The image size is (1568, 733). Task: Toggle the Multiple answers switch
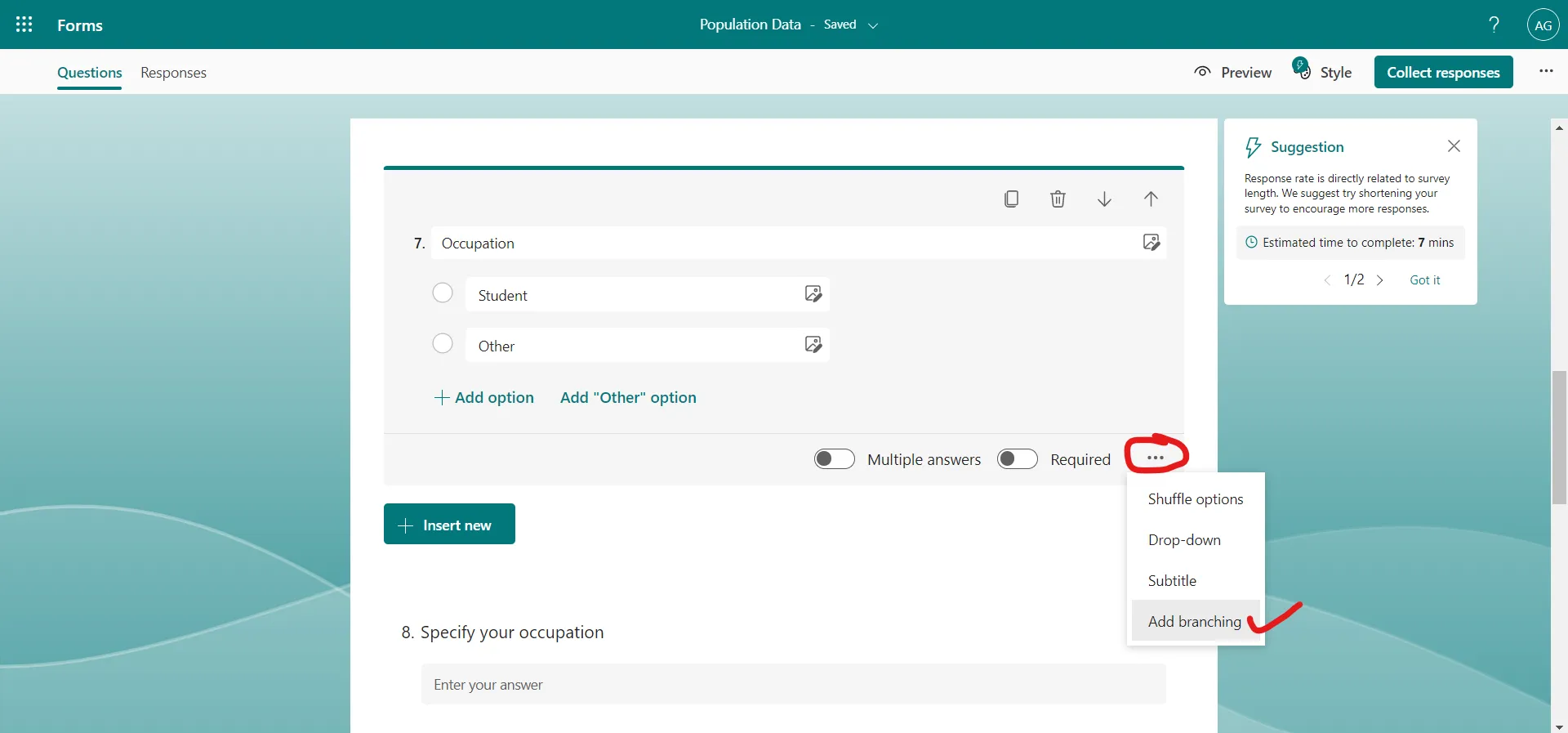pyautogui.click(x=834, y=459)
